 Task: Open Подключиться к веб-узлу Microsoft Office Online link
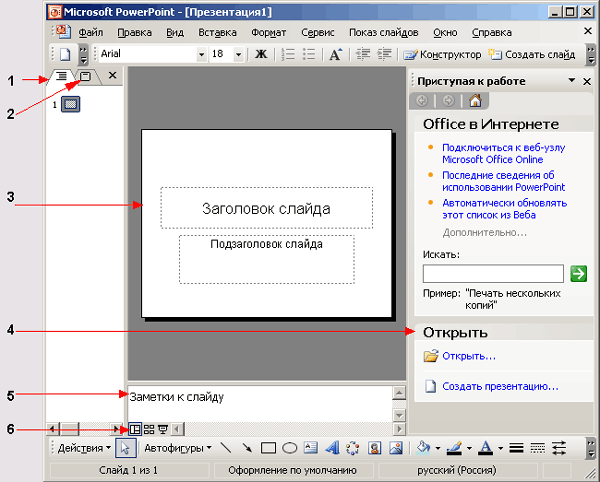[x=504, y=153]
